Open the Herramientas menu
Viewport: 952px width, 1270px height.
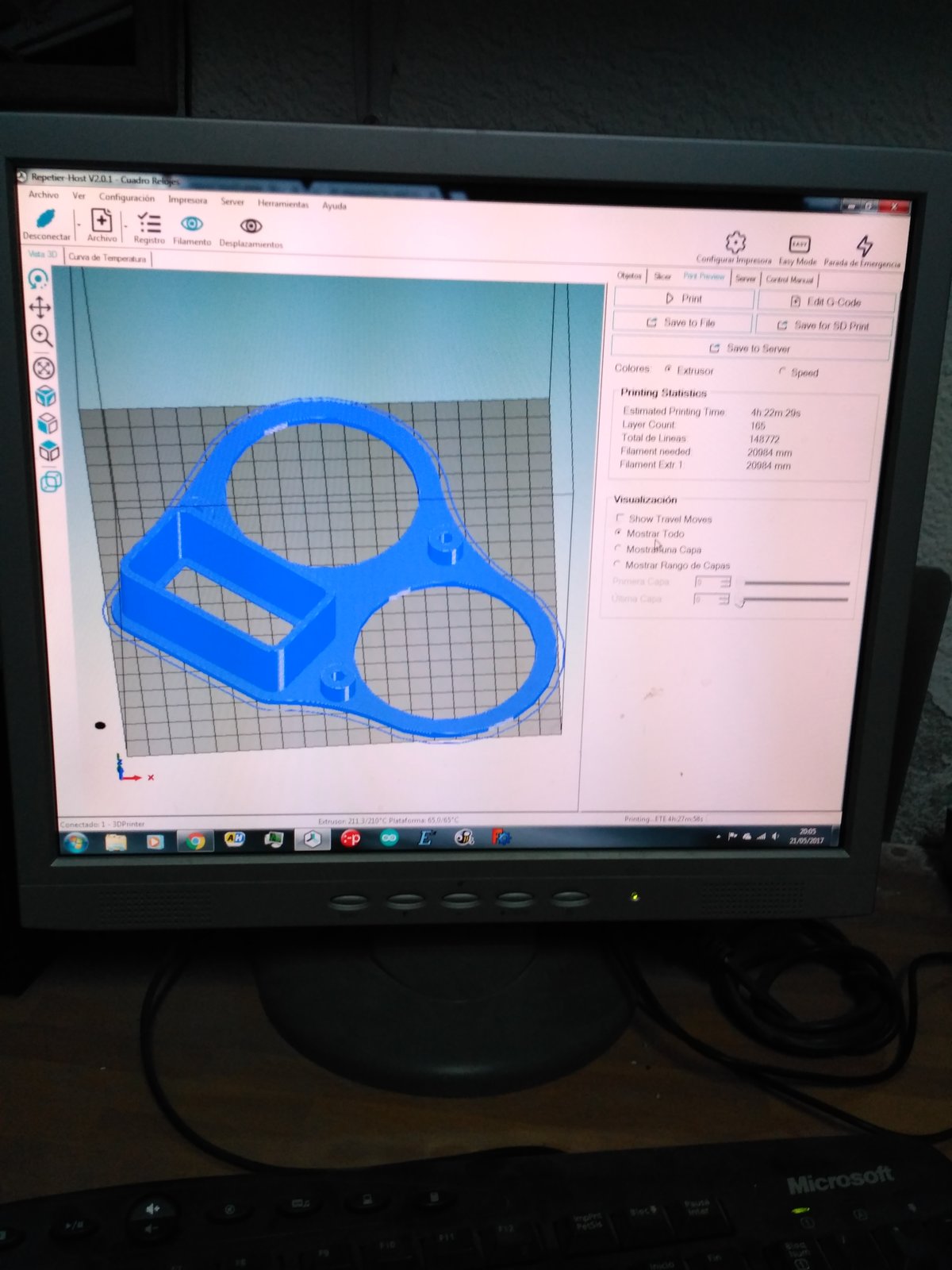point(282,204)
